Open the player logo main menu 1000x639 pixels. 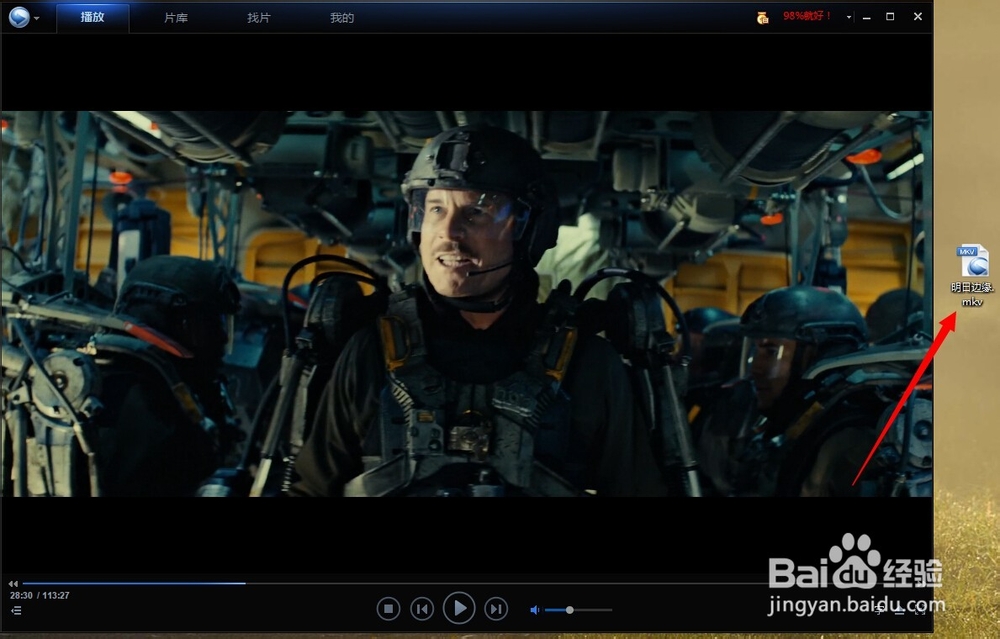pos(18,17)
